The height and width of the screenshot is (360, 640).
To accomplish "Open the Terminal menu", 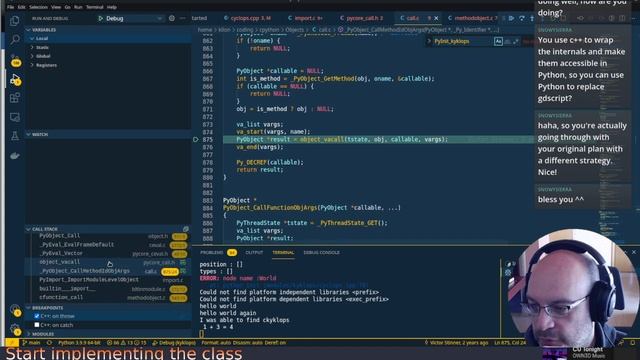I will 95,7.
